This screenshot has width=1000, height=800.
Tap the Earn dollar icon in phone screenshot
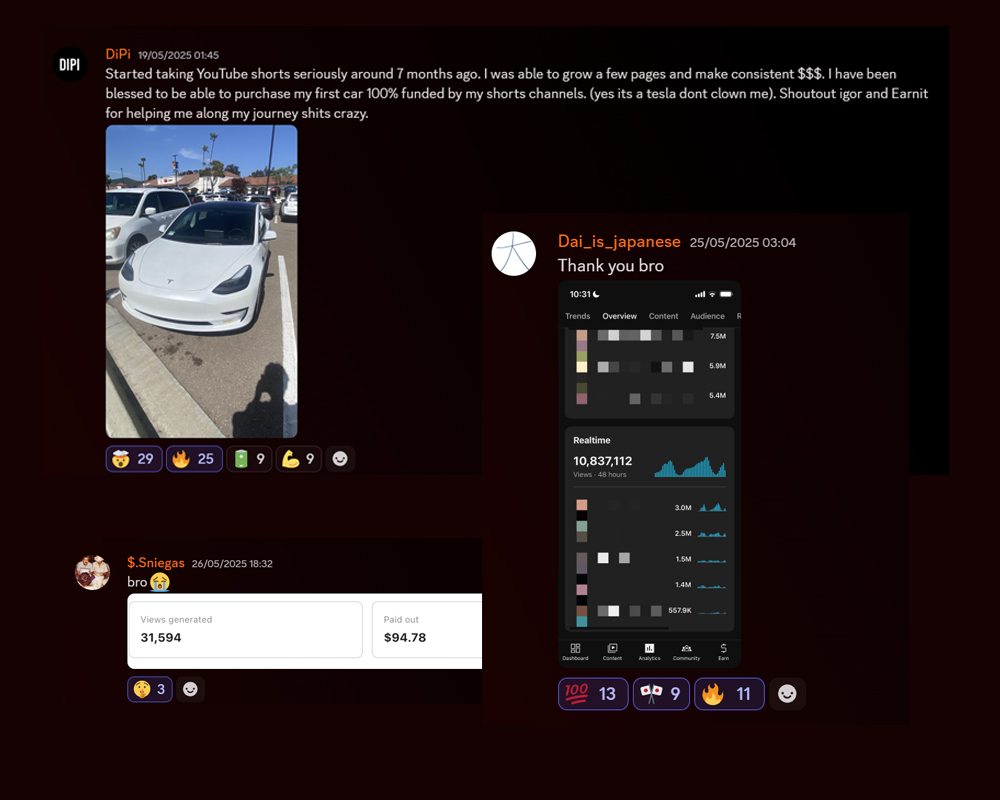click(723, 651)
